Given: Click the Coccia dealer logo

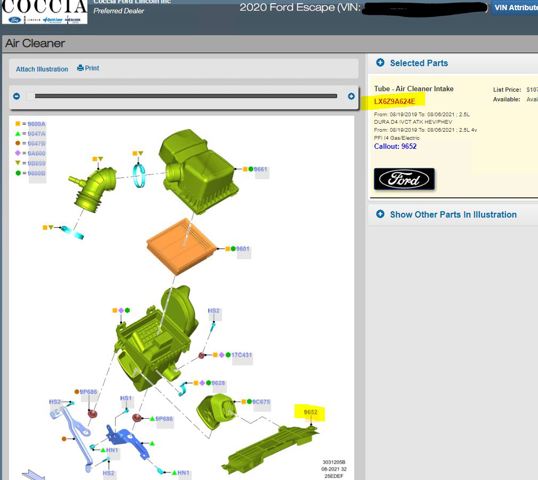Looking at the screenshot, I should 44,11.
